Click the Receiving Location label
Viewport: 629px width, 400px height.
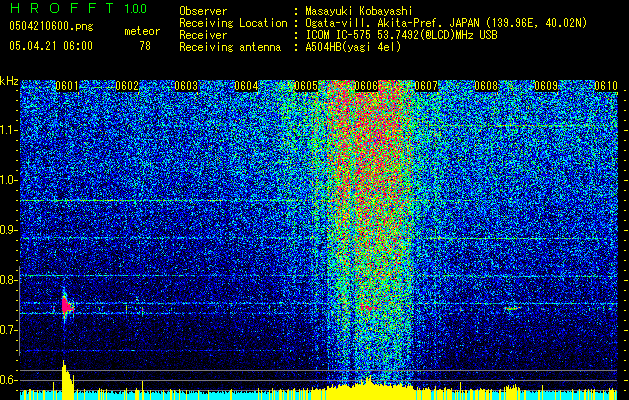(x=233, y=23)
